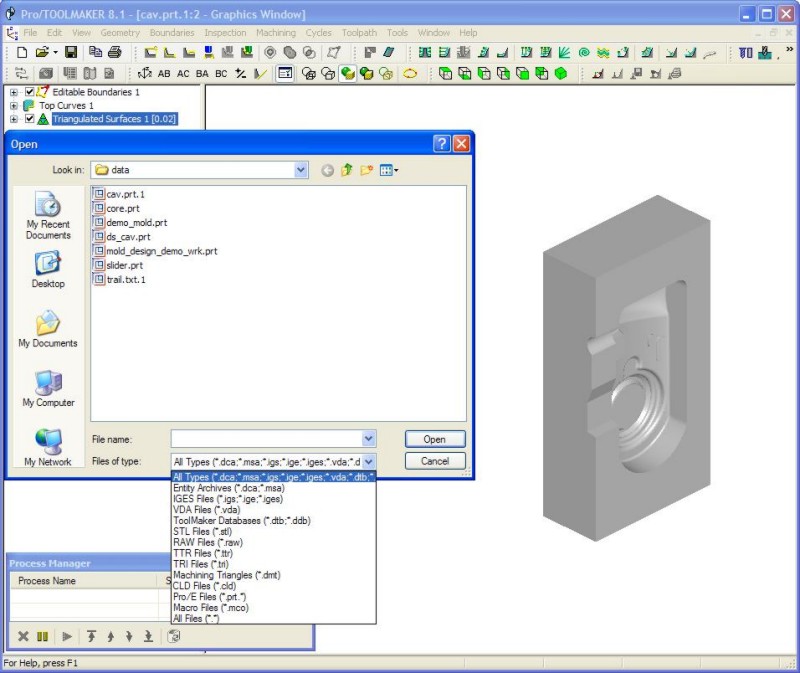Move process to bottom of queue
This screenshot has height=673, width=800.
[x=148, y=636]
